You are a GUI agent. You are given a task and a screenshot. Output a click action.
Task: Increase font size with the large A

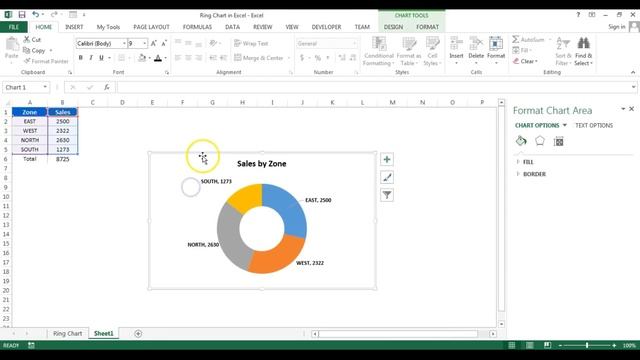(153, 43)
